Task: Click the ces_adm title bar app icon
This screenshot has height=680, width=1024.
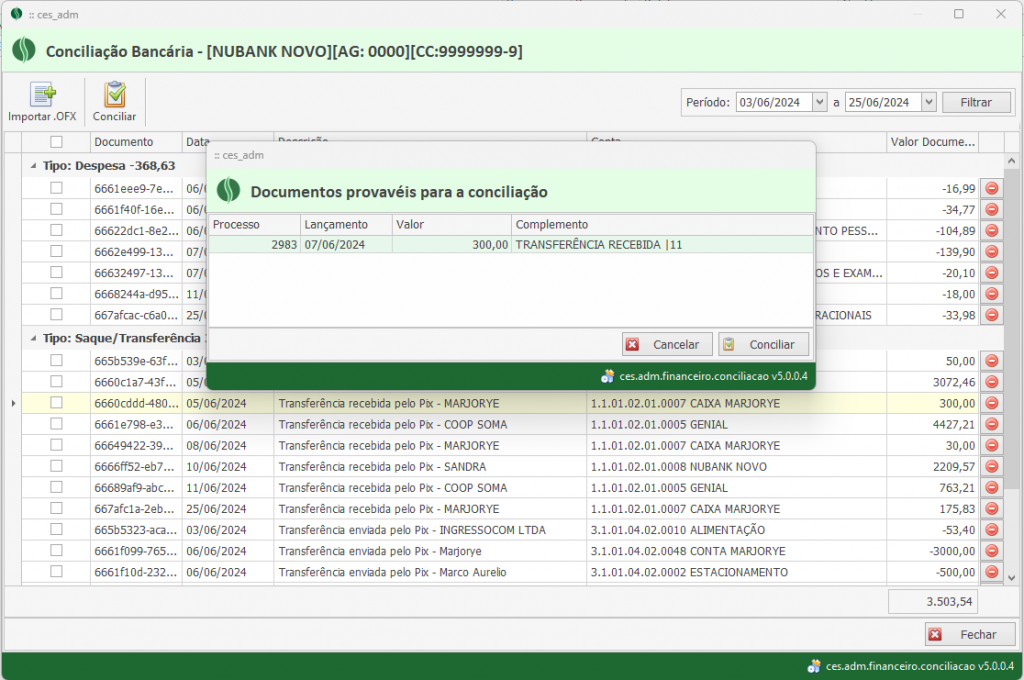Action: [16, 14]
